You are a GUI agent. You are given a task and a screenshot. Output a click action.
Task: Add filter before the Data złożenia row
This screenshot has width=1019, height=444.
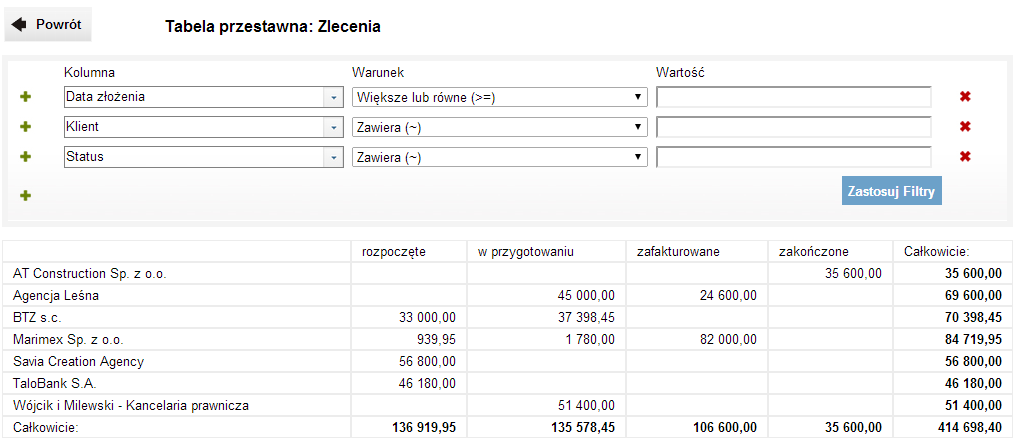pos(26,97)
